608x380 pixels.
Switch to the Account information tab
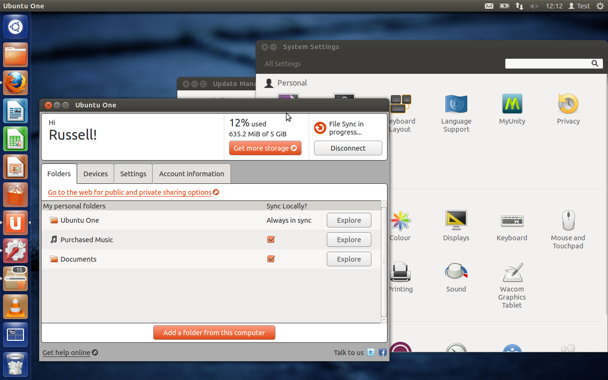[192, 174]
